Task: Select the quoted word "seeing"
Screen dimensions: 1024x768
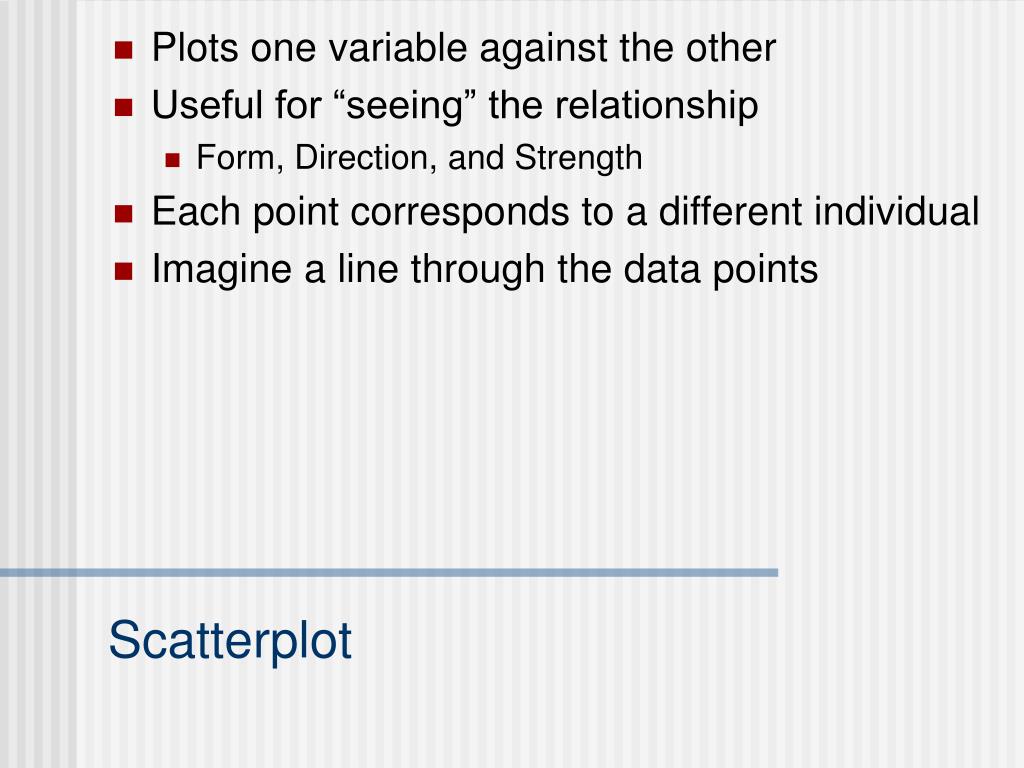Action: (405, 105)
